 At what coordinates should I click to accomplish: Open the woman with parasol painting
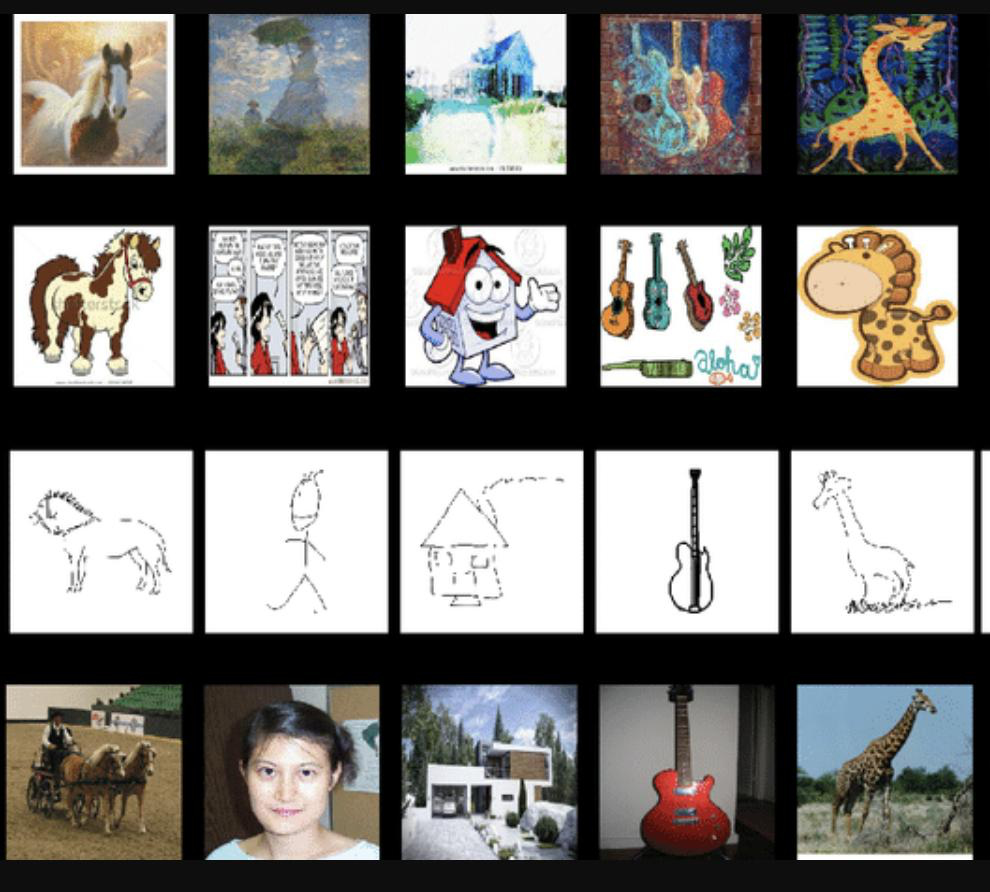click(x=289, y=94)
